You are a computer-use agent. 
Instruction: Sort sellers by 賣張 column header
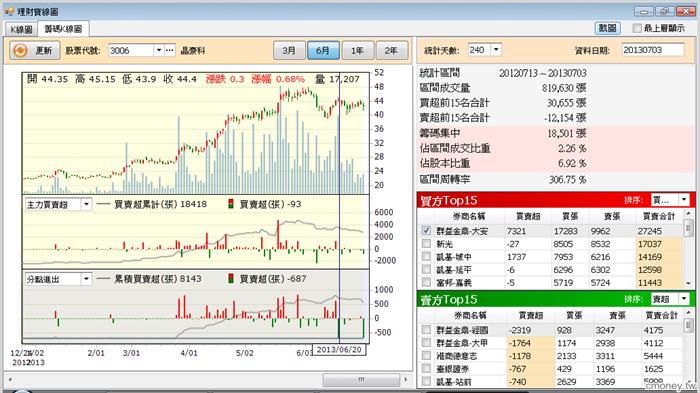pos(617,316)
